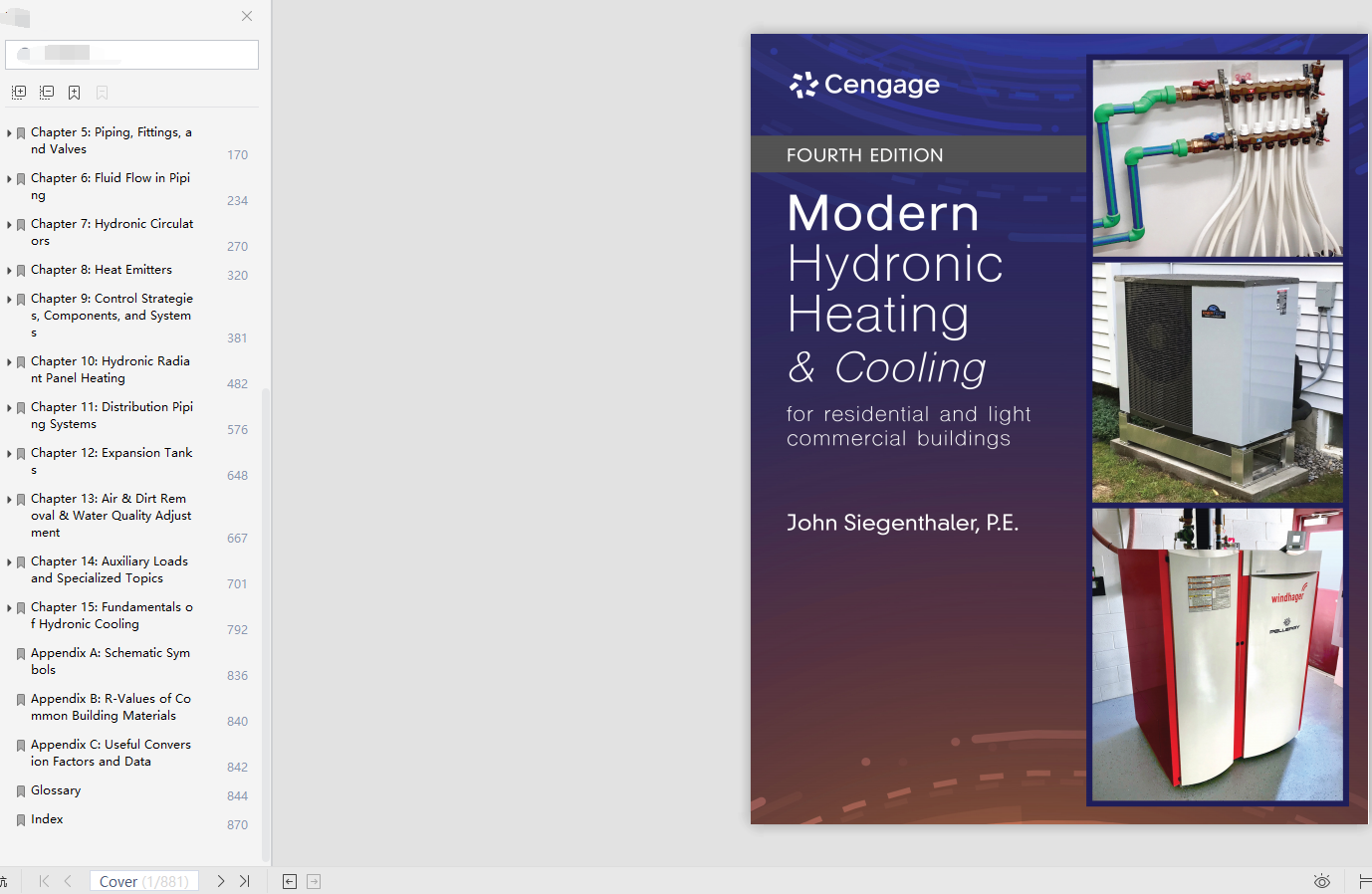Open Chapter 8: Heat Emitters
Viewport: 1372px width, 894px height.
click(x=102, y=270)
